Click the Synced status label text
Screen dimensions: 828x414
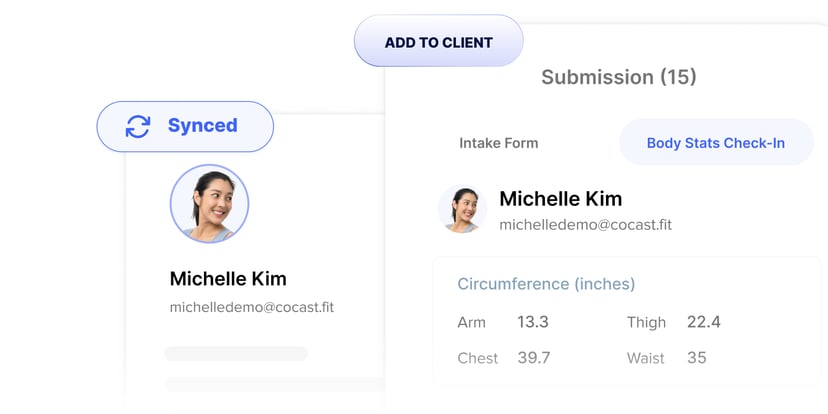pyautogui.click(x=202, y=126)
